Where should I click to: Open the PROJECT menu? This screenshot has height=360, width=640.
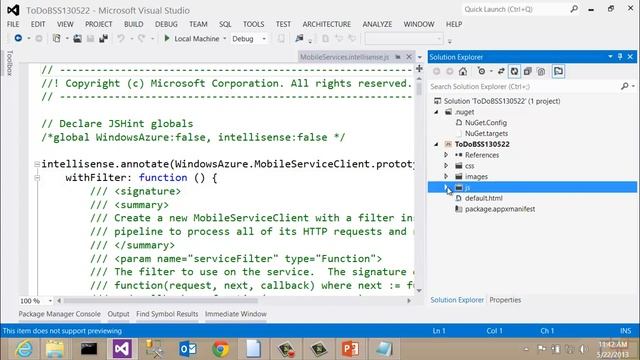coord(98,24)
